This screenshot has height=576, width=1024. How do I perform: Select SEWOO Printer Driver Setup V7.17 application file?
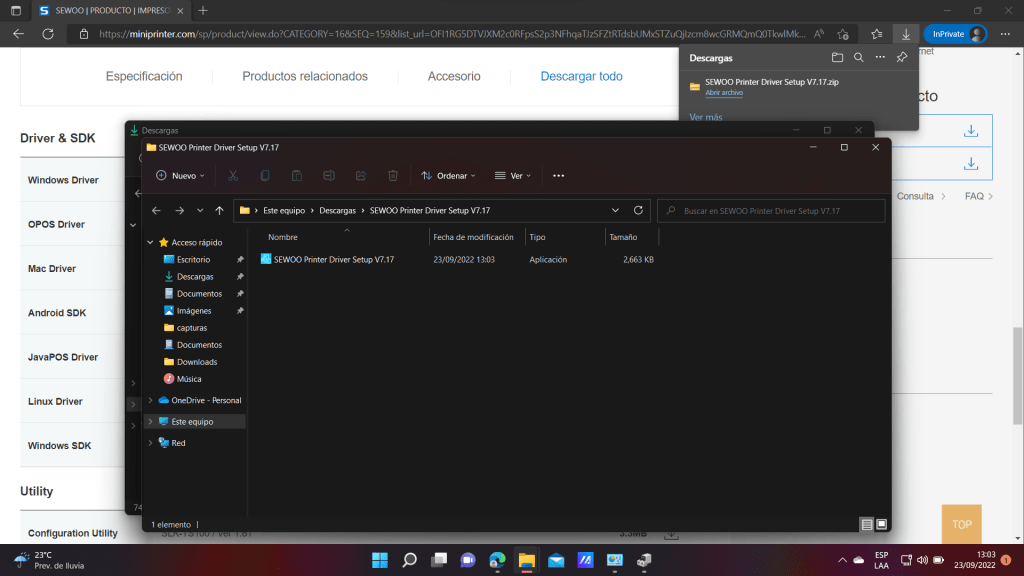(x=333, y=260)
